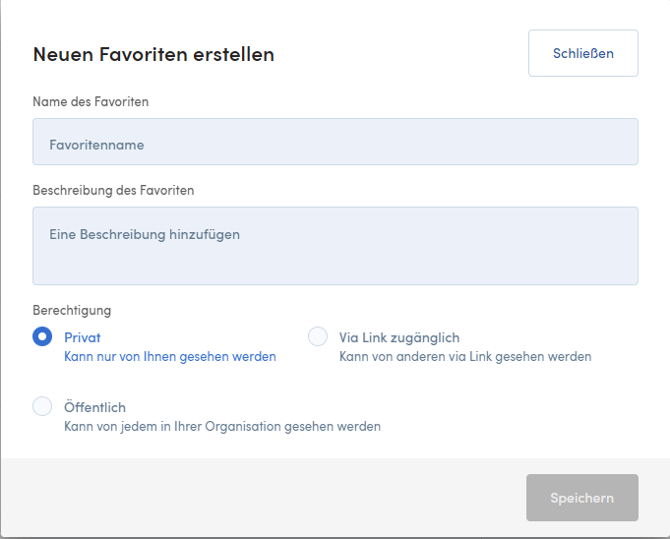The image size is (670, 539).
Task: Click the 'Name des Favoriten' field label
Action: tap(91, 102)
